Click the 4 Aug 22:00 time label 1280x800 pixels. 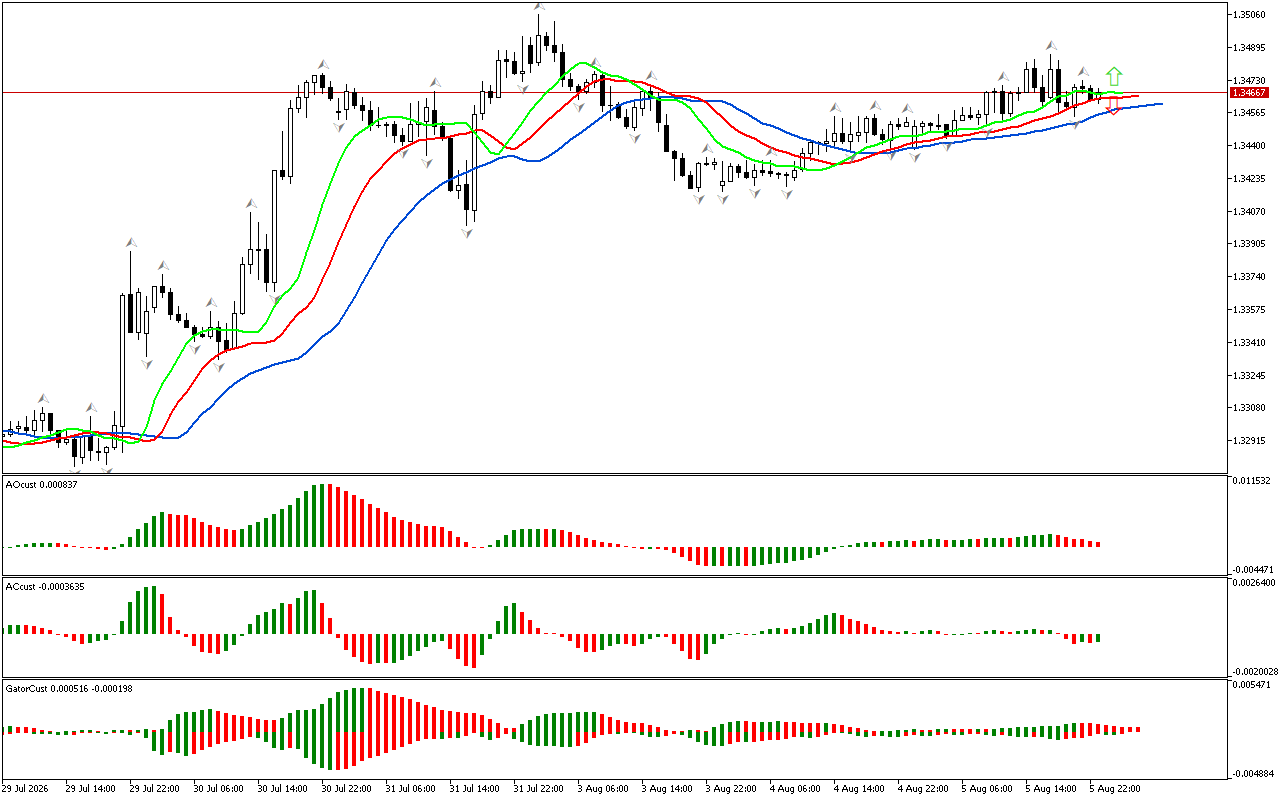pyautogui.click(x=923, y=789)
